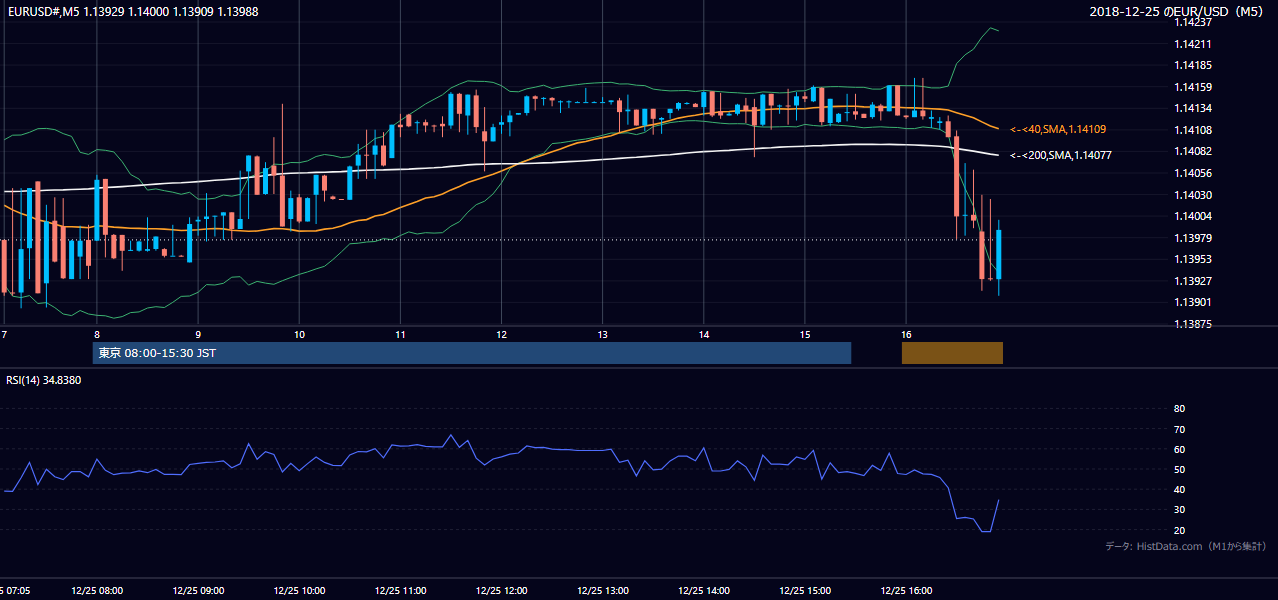Select the '12/25 13:00' time axis label

pyautogui.click(x=602, y=590)
